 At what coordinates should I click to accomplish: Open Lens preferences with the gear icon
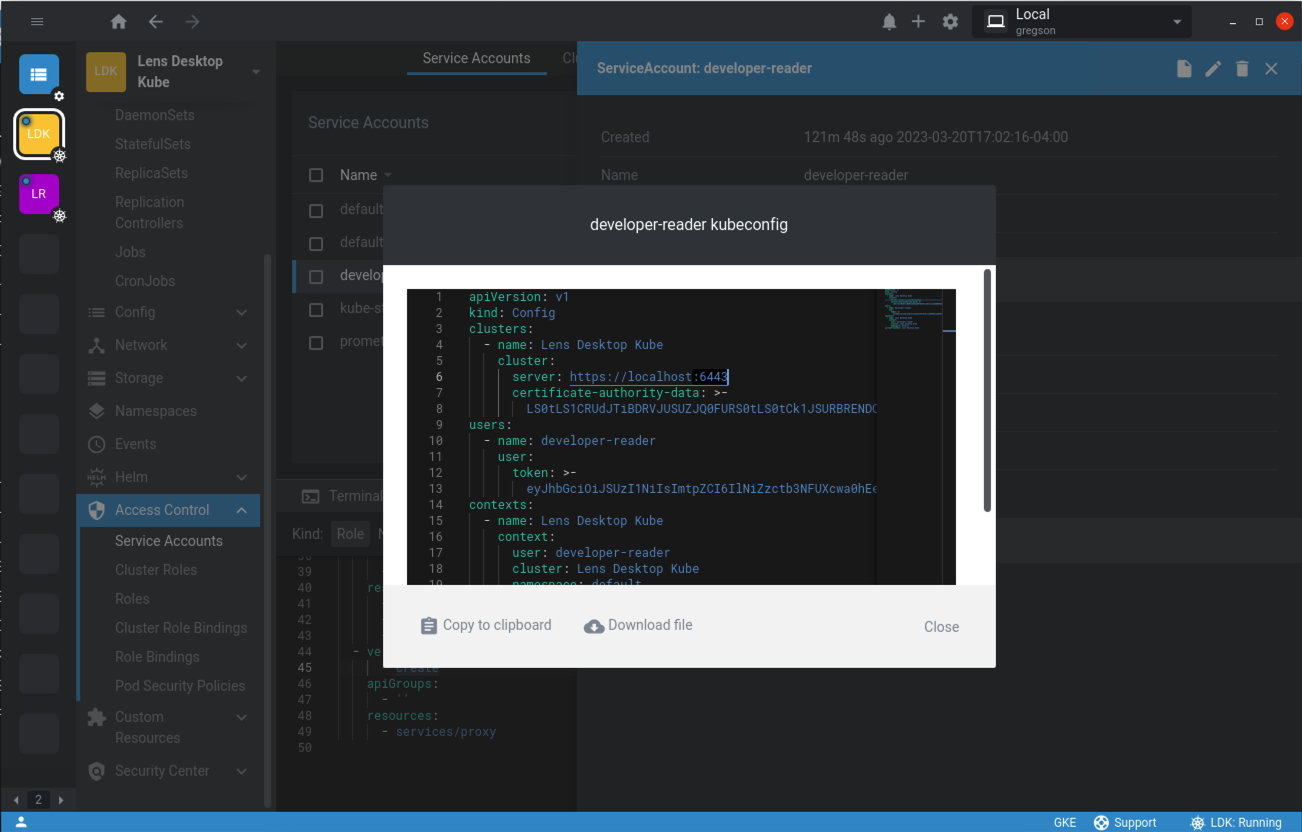coord(949,20)
